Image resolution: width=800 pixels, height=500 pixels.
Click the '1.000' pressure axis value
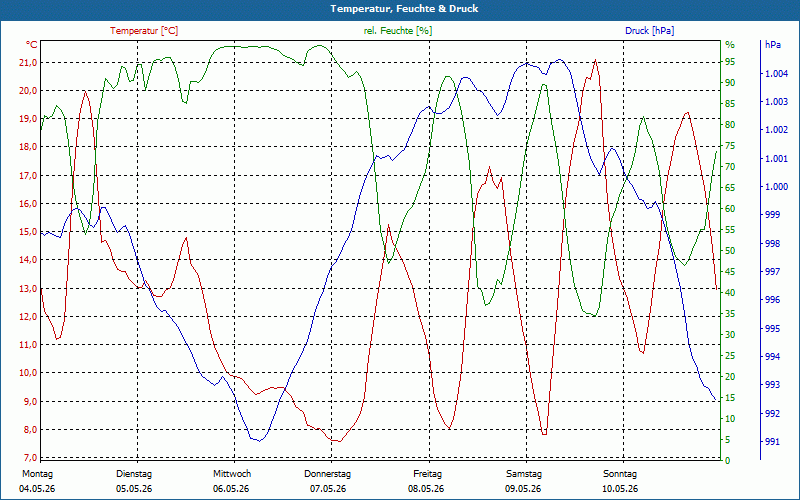[x=776, y=187]
